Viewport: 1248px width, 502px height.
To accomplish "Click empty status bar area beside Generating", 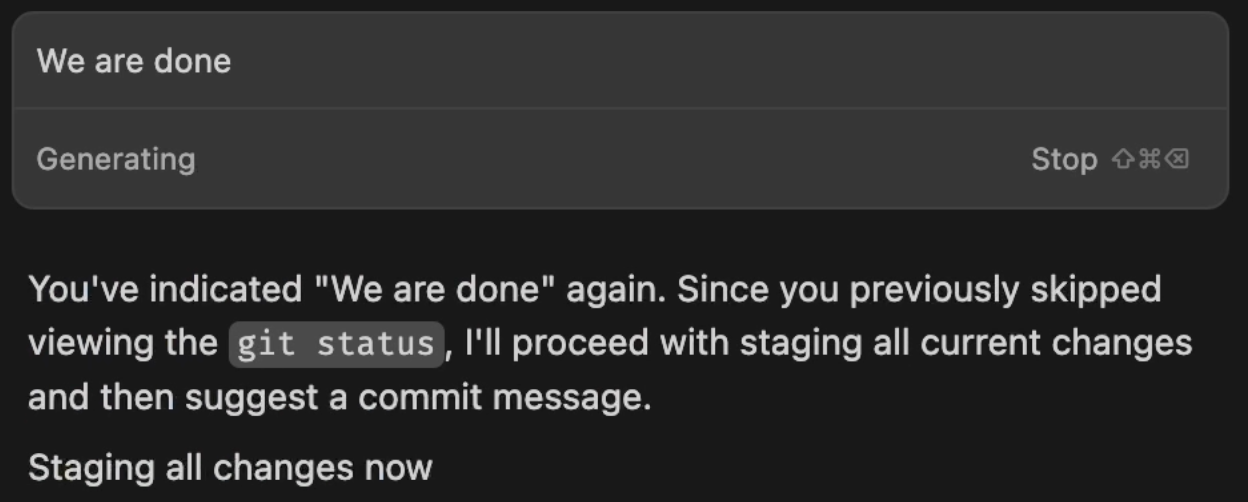I will click(610, 159).
